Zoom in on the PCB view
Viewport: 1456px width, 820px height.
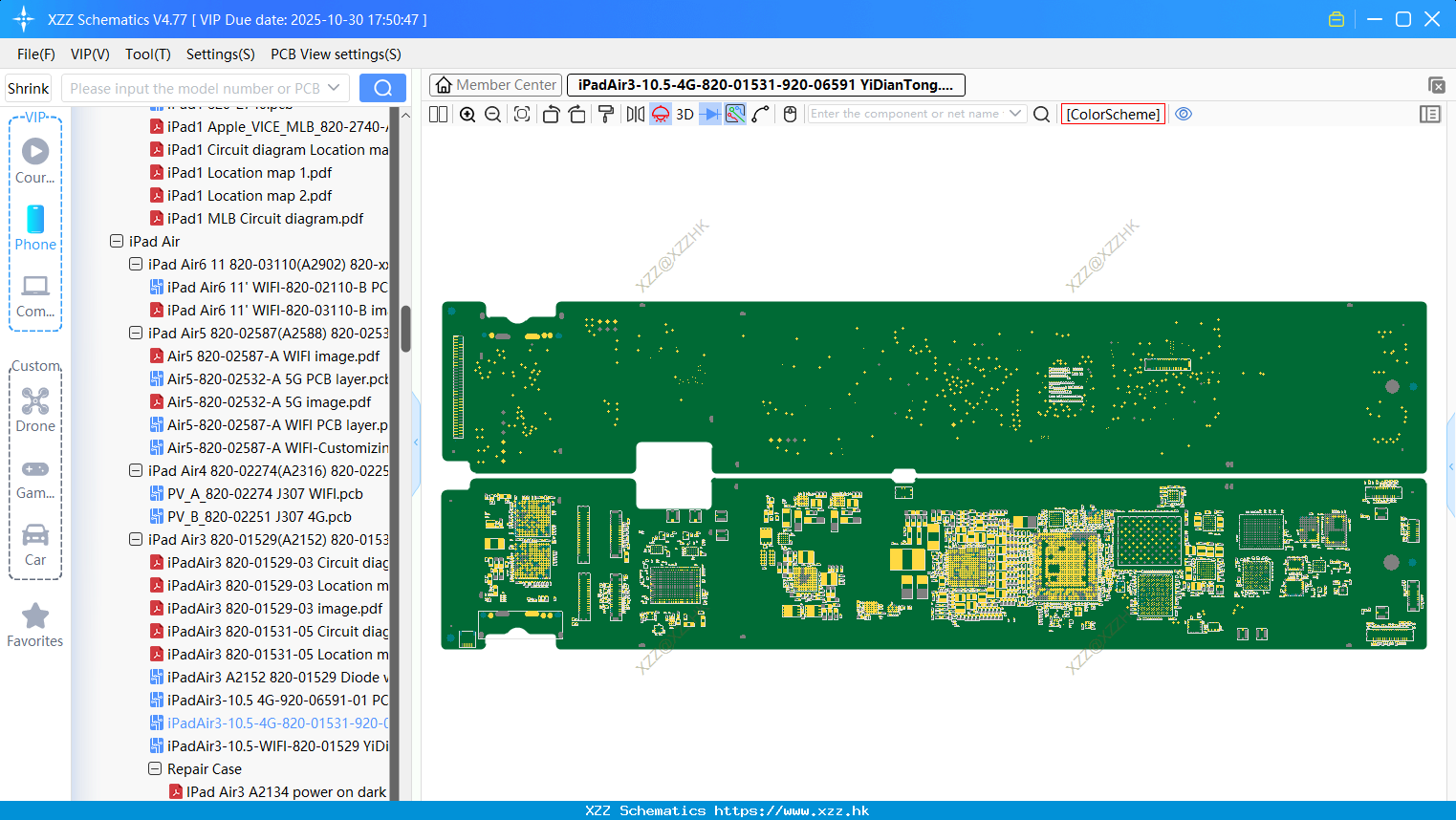(467, 114)
